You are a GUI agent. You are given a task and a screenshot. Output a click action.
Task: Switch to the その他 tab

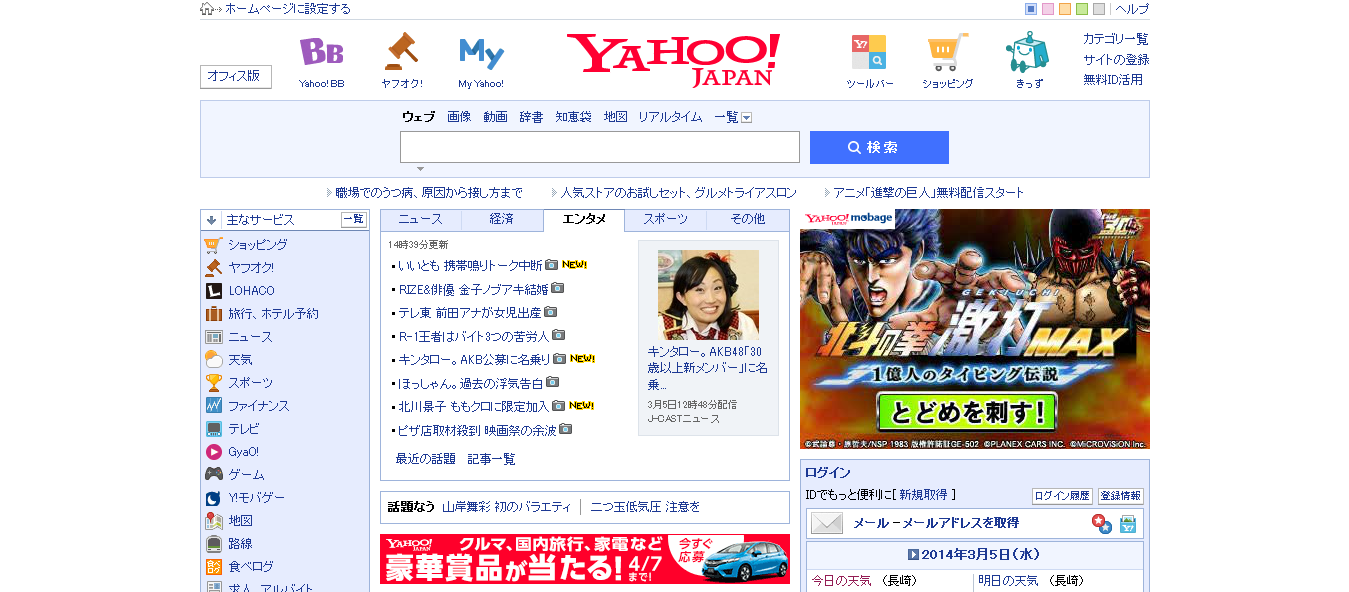[x=748, y=219]
